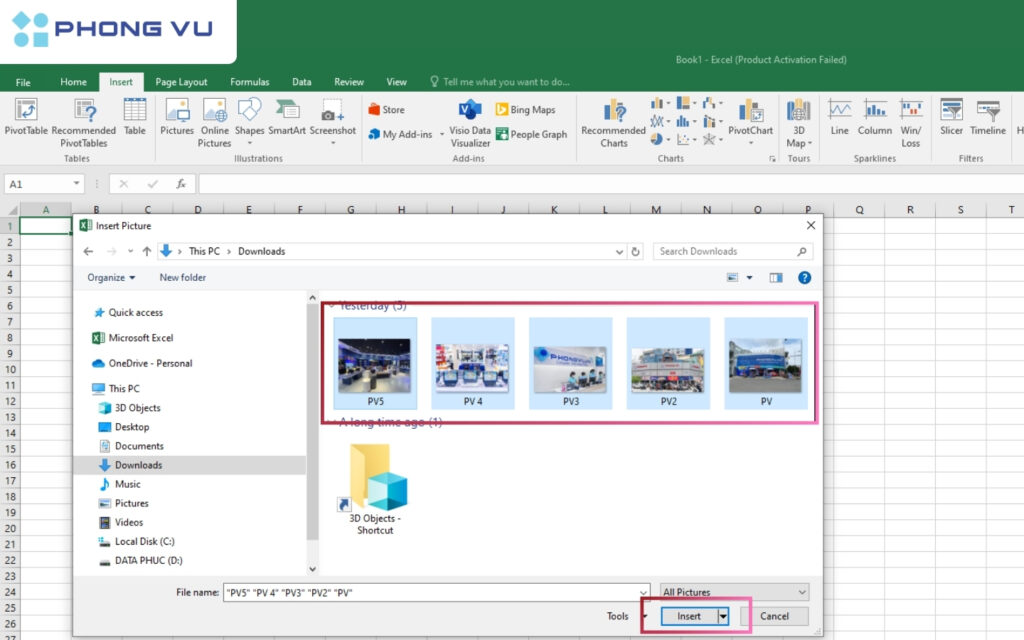The height and width of the screenshot is (640, 1024).
Task: Switch to the Page Layout tab
Action: (x=181, y=82)
